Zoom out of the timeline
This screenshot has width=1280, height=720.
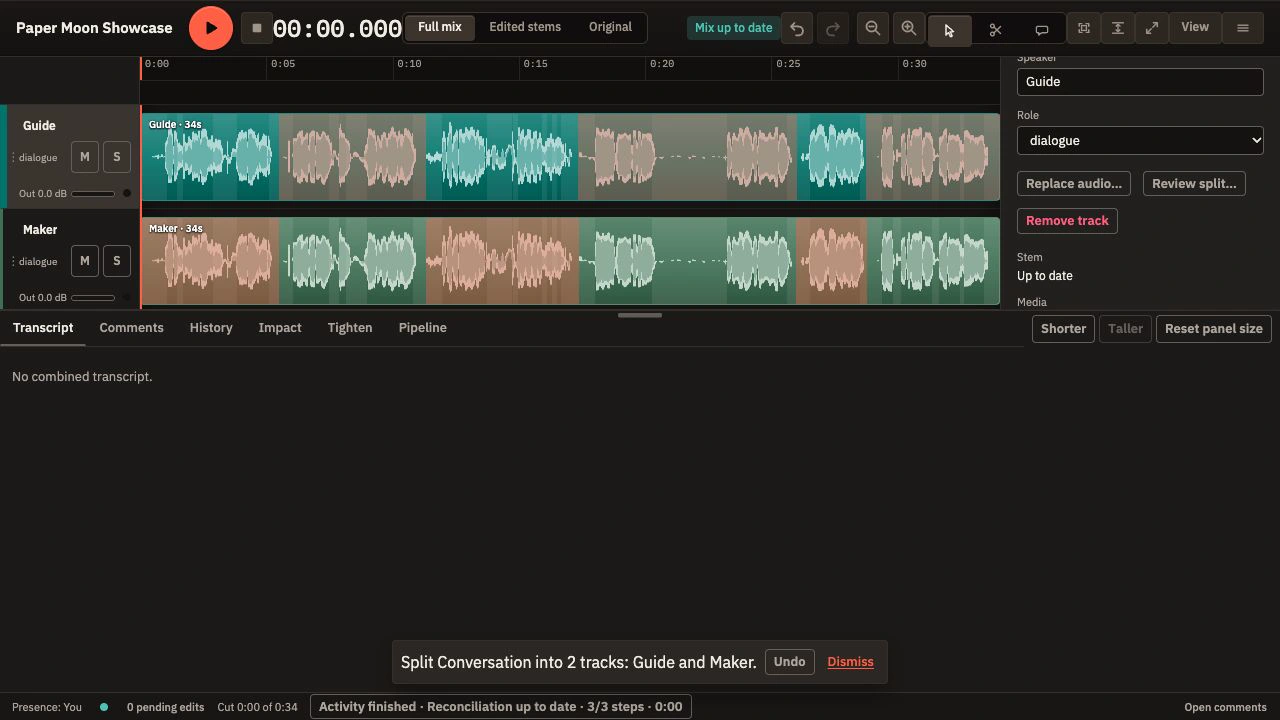pos(873,29)
